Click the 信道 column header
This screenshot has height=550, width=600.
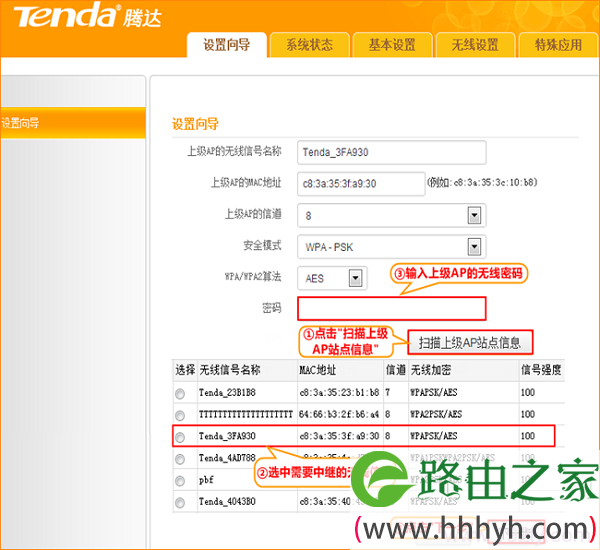pos(395,370)
